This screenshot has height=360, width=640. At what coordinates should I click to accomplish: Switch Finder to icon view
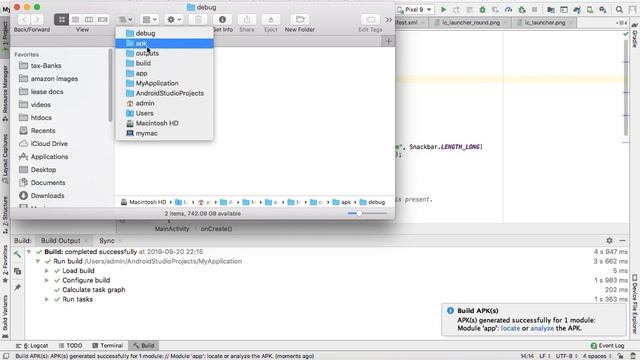tap(62, 19)
